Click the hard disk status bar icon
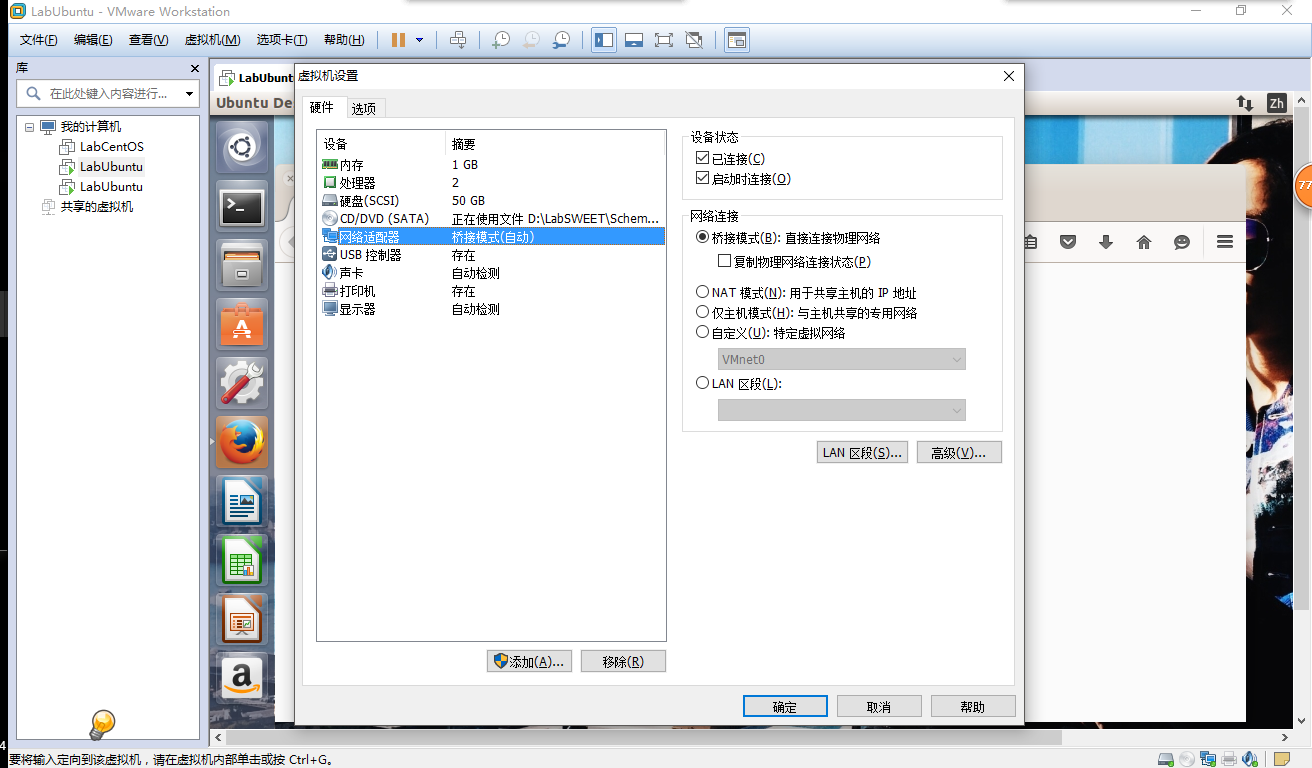 (1165, 759)
